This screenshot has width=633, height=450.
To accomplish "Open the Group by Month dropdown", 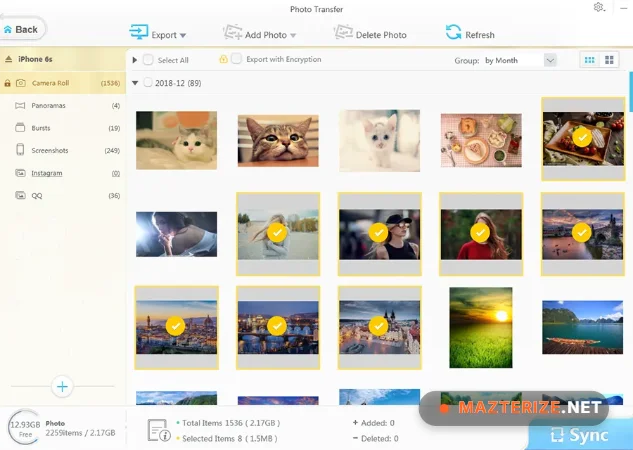I will pyautogui.click(x=550, y=61).
